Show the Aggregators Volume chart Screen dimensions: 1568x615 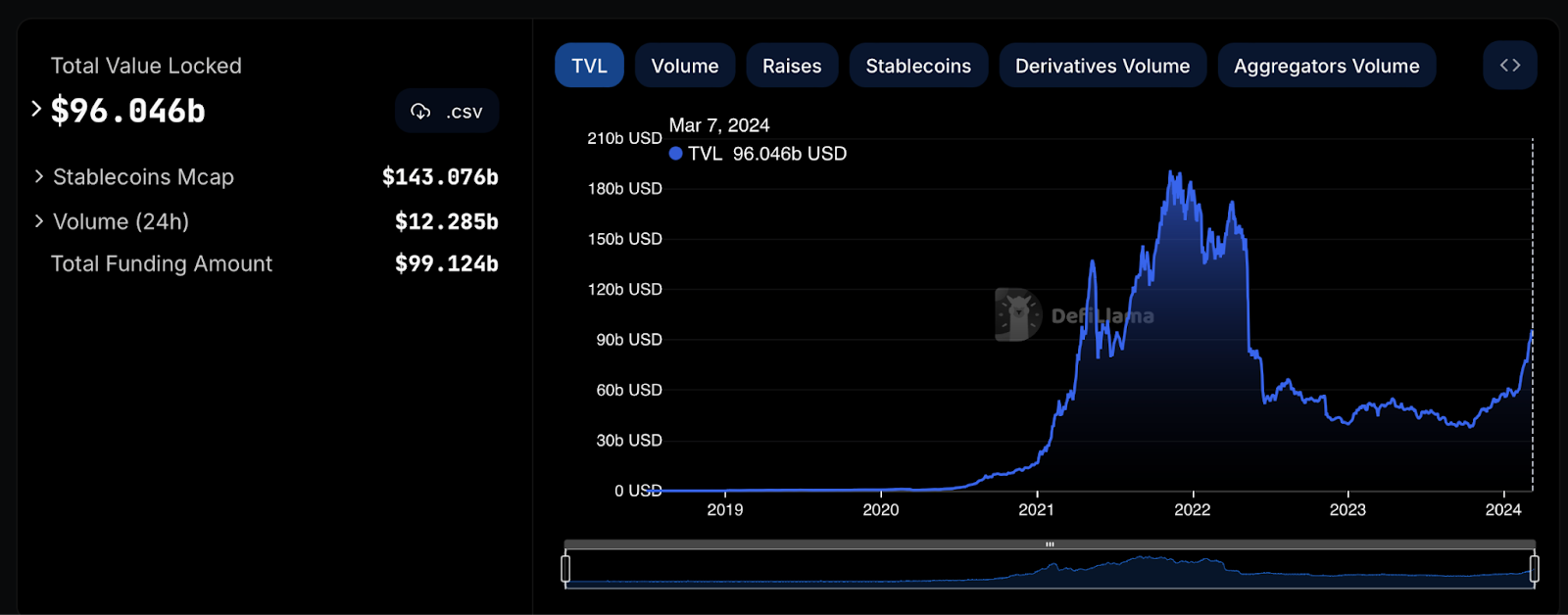click(x=1326, y=66)
